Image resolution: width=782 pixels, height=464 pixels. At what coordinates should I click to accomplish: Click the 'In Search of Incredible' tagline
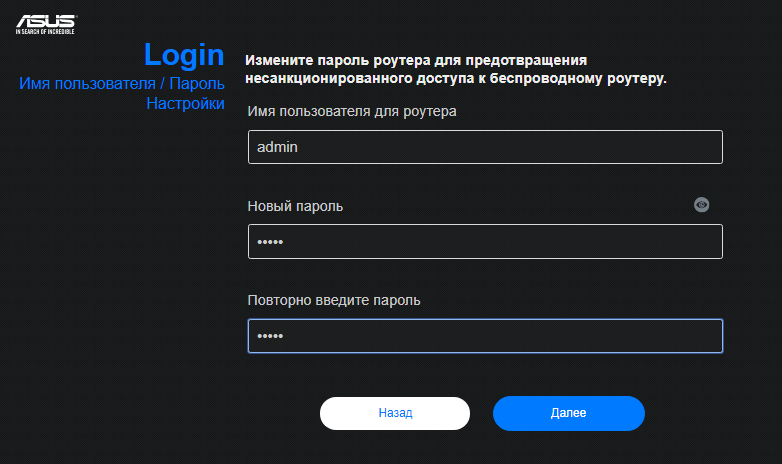[45, 32]
